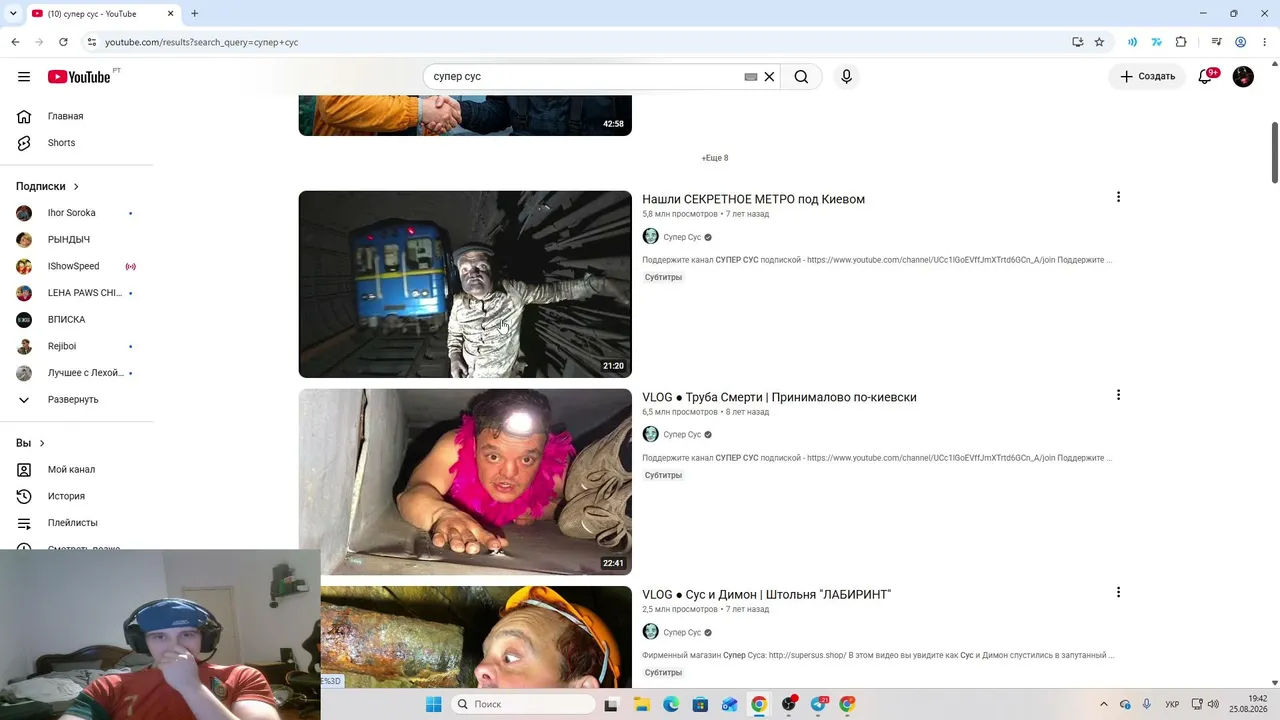Open Telegram from the taskbar
This screenshot has height=720, width=1280.
coord(818,704)
